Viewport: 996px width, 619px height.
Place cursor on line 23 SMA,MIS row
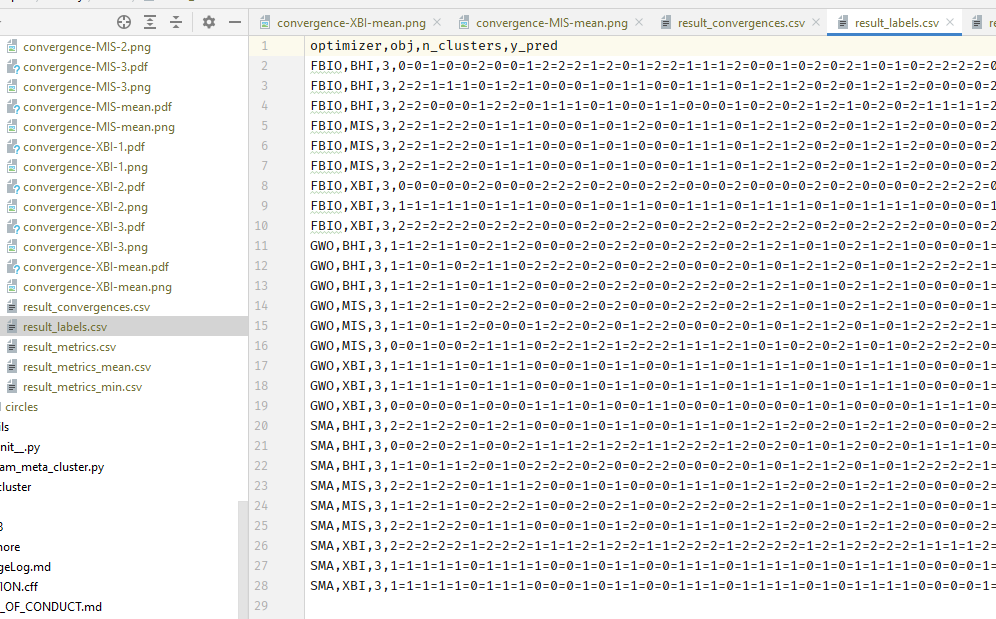[653, 486]
